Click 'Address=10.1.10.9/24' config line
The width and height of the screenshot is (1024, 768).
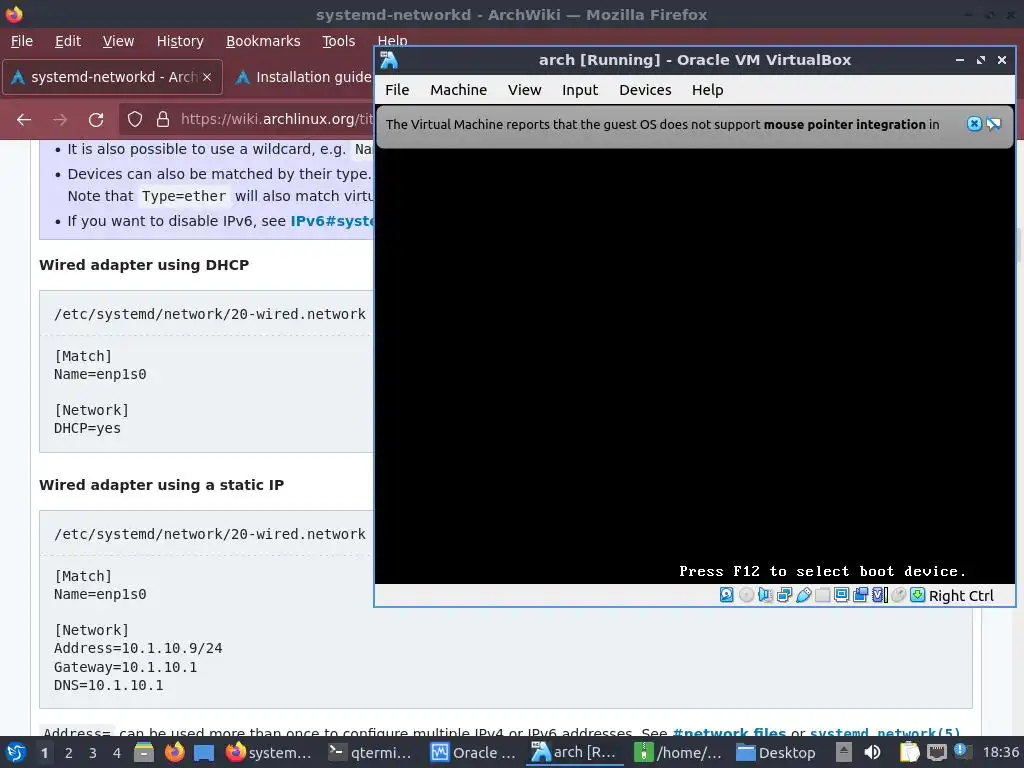138,648
